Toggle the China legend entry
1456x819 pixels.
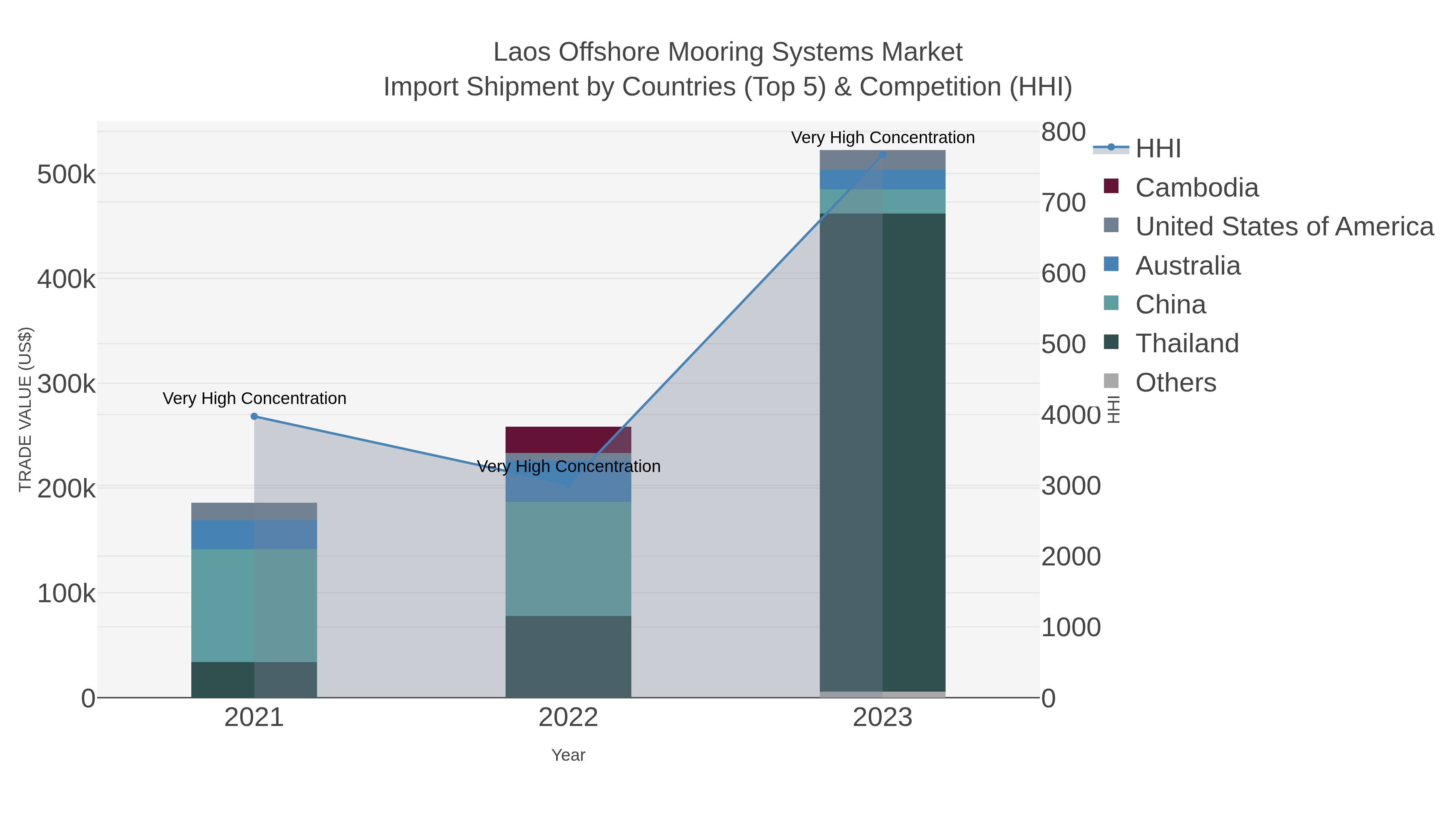click(1155, 304)
